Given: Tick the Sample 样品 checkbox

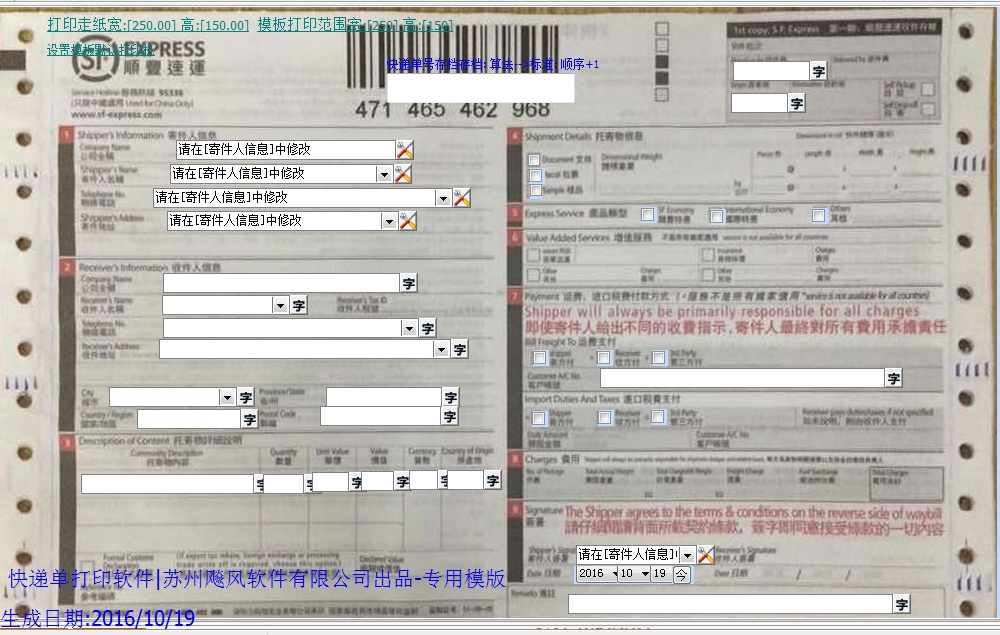Looking at the screenshot, I should point(536,190).
